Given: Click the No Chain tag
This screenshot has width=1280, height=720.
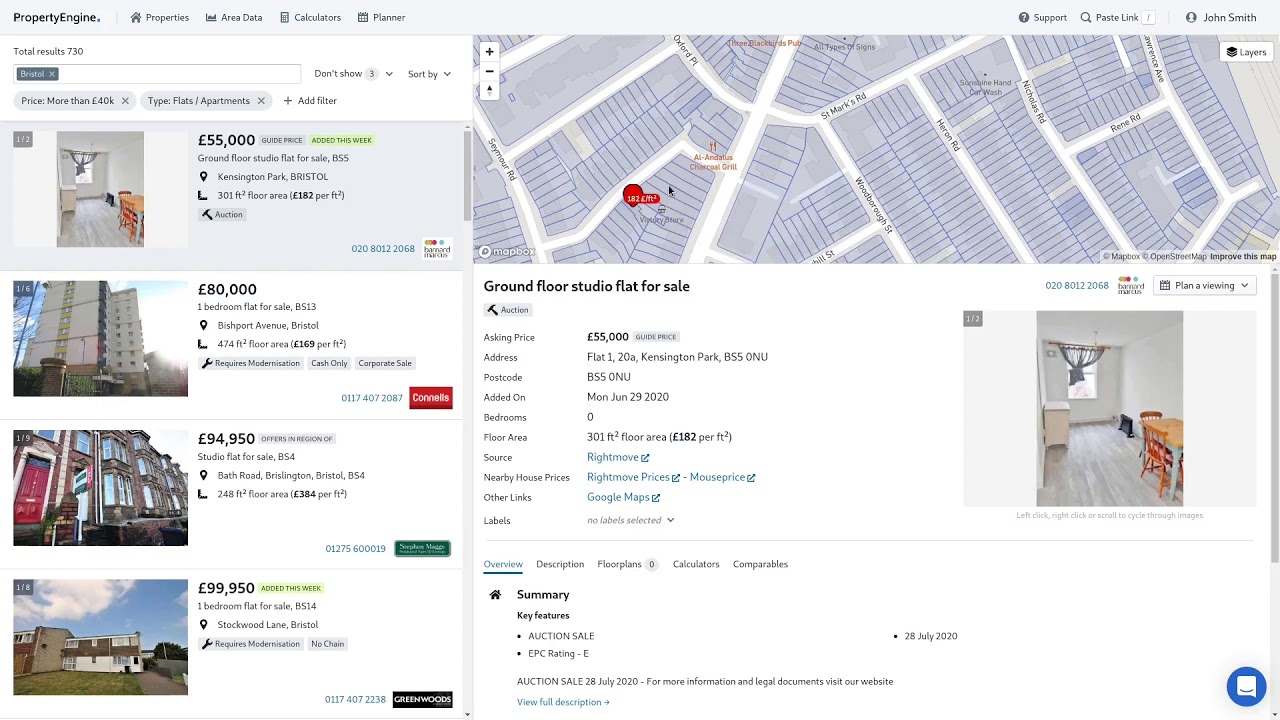Looking at the screenshot, I should click(327, 644).
